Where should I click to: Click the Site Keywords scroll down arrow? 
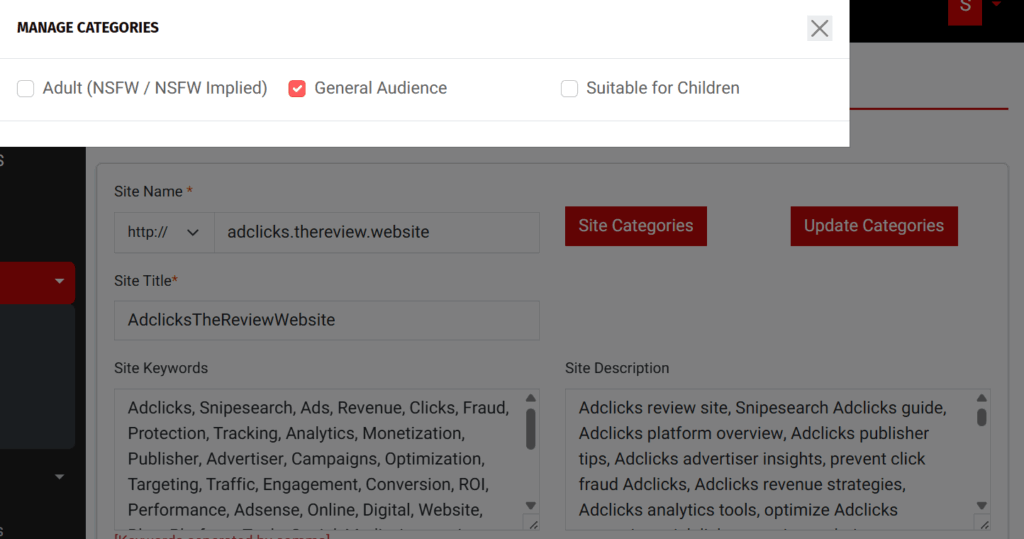[x=530, y=506]
